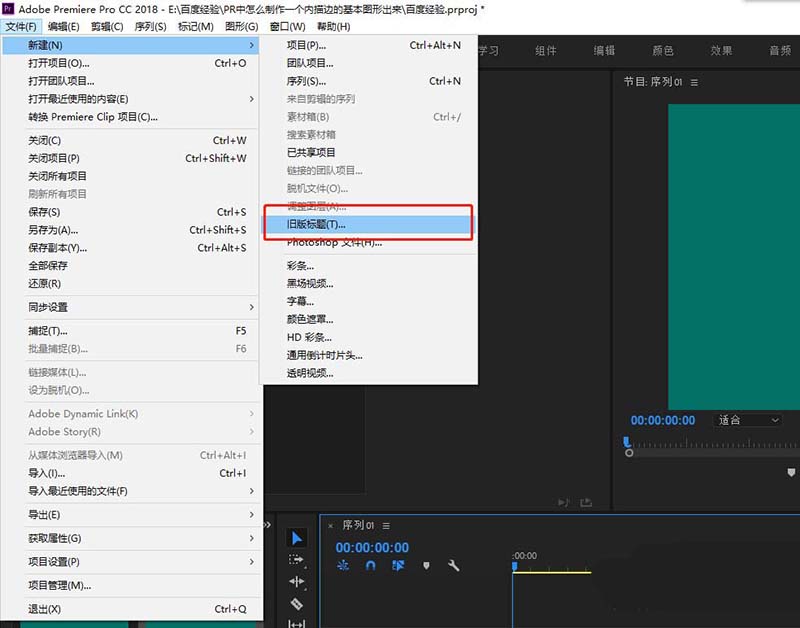Click the Premiere Pro app icon in title bar
800x628 pixels.
[8, 9]
